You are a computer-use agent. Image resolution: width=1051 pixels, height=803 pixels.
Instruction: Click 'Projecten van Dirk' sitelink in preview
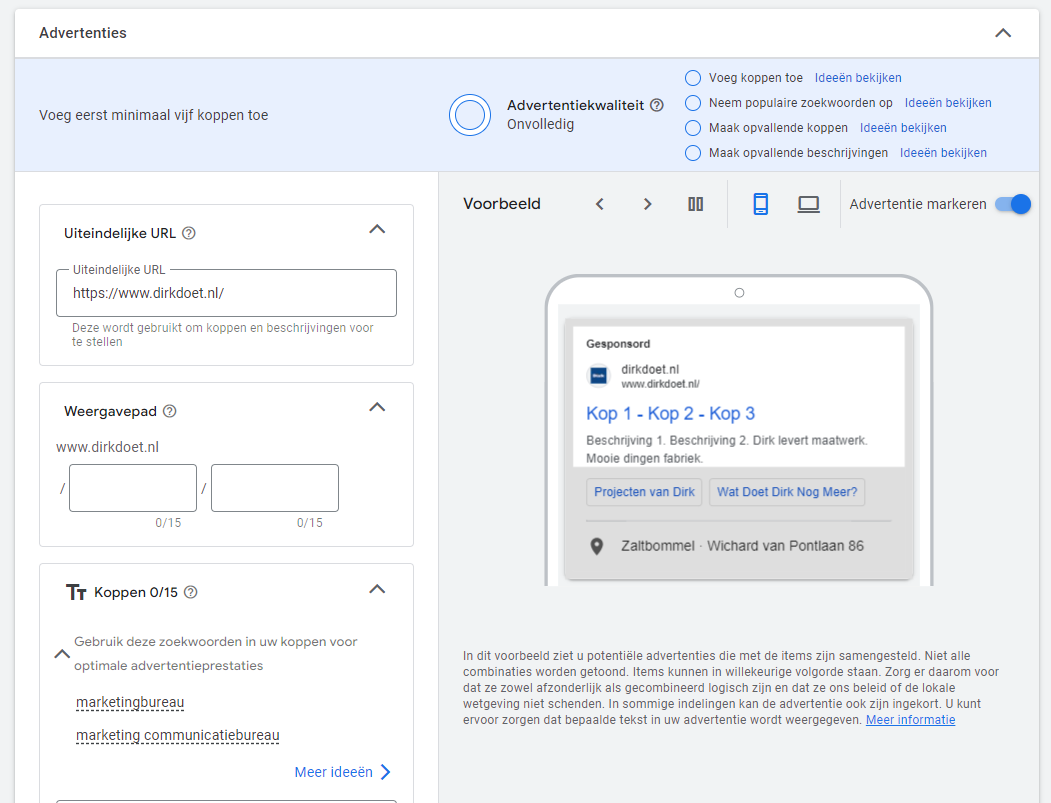click(x=644, y=492)
